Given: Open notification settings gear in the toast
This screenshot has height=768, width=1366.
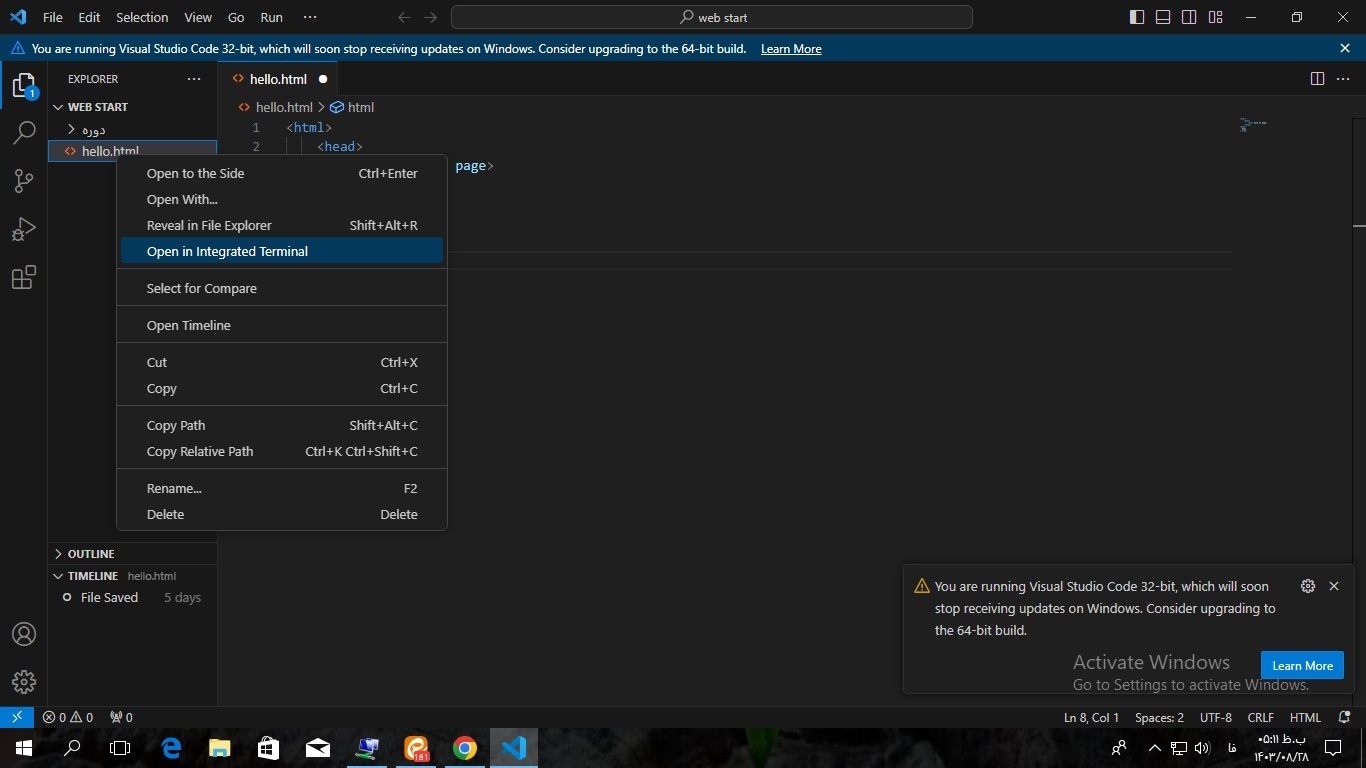Looking at the screenshot, I should pyautogui.click(x=1307, y=586).
